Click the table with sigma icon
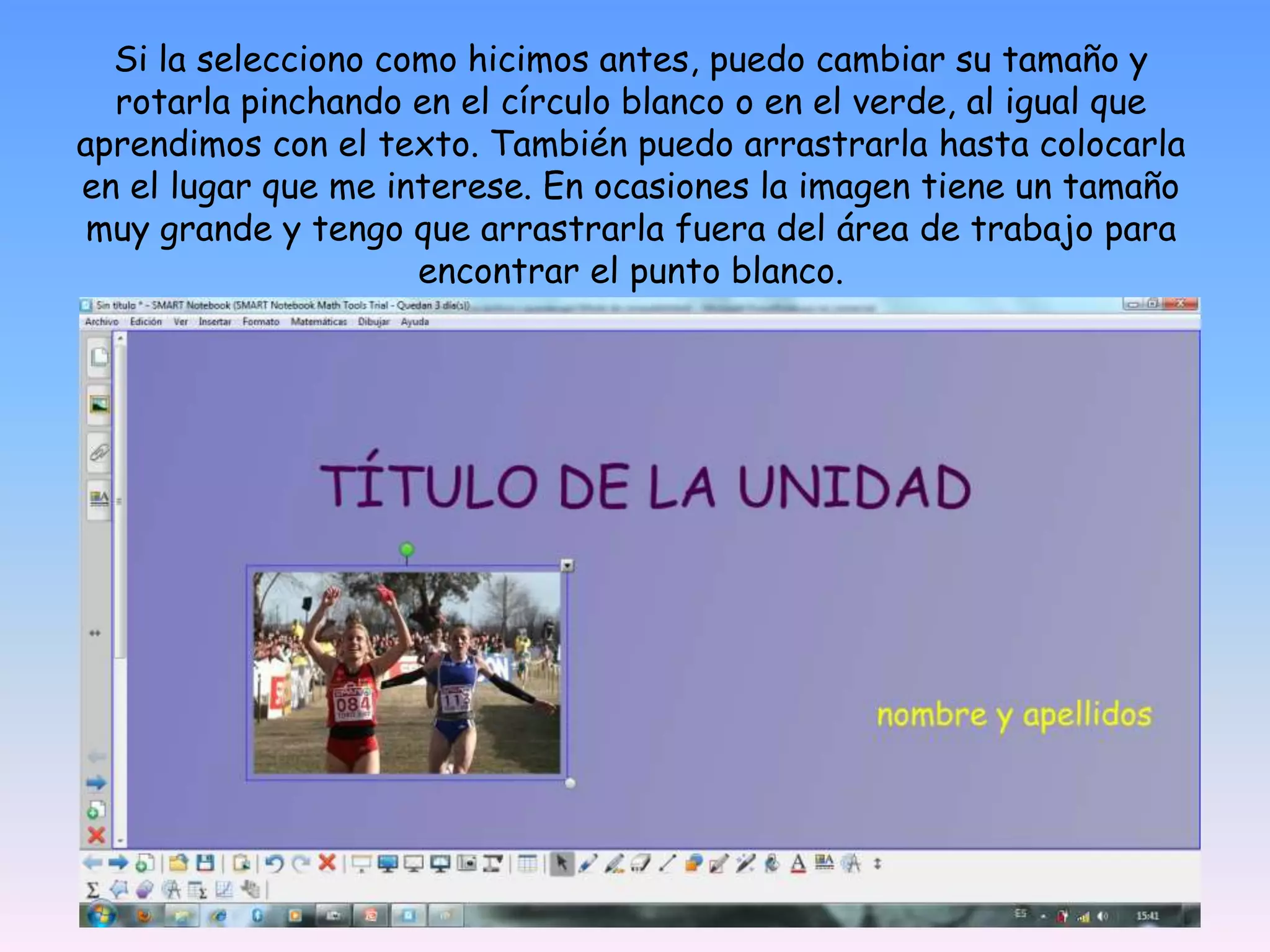This screenshot has height=952, width=1270. [x=197, y=890]
